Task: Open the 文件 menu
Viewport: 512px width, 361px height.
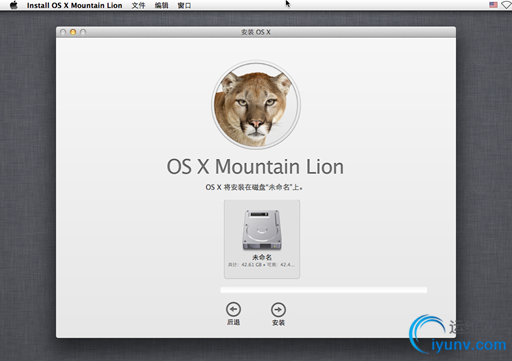Action: (138, 5)
